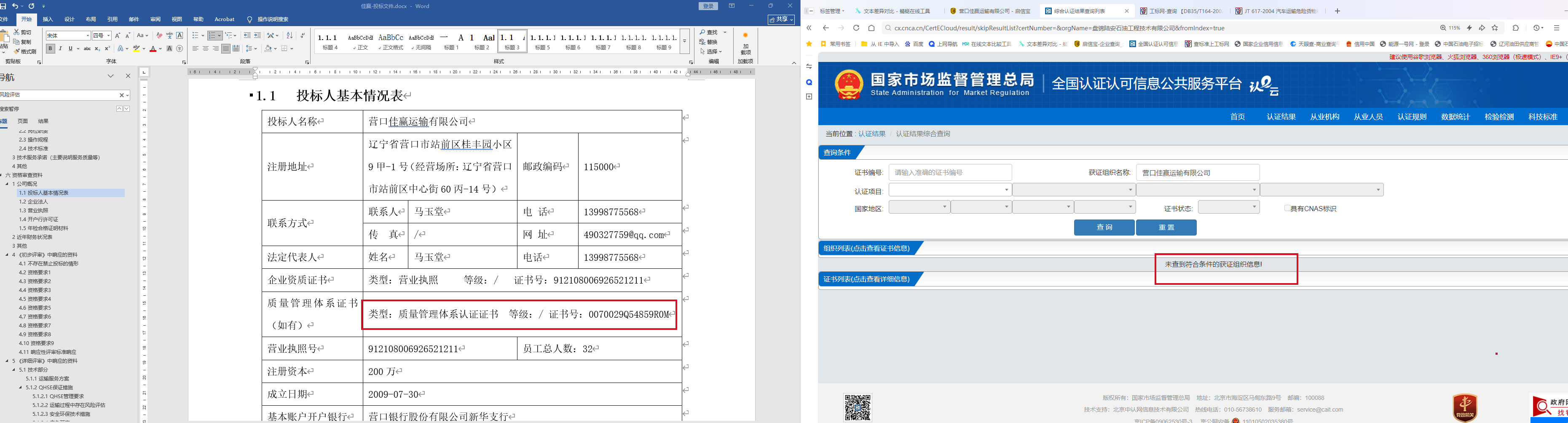Open the phonetic guide (wén) tool
This screenshot has height=423, width=1568.
(170, 36)
